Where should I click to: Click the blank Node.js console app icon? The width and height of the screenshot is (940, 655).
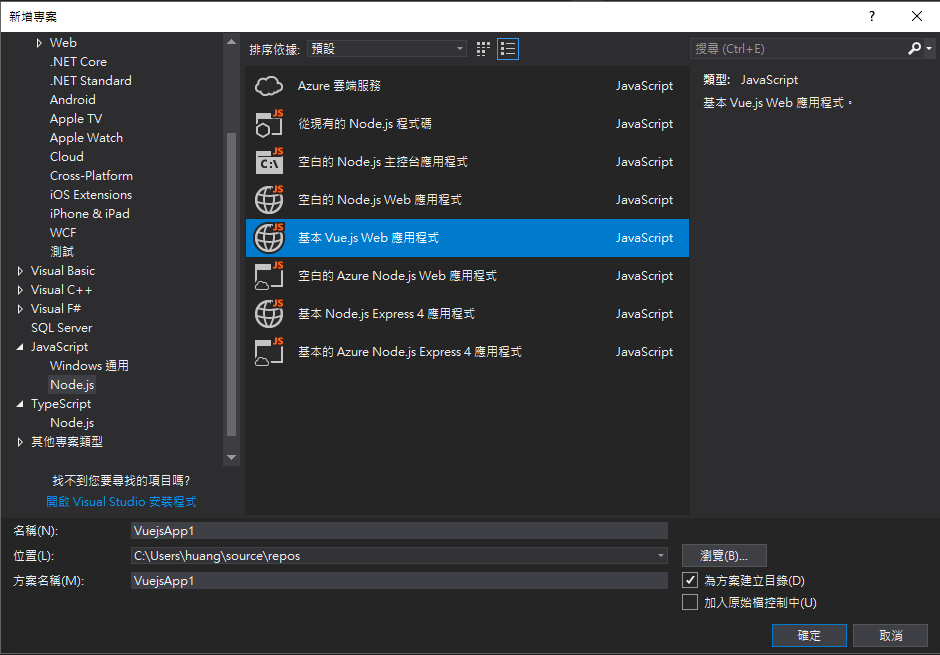(x=269, y=162)
